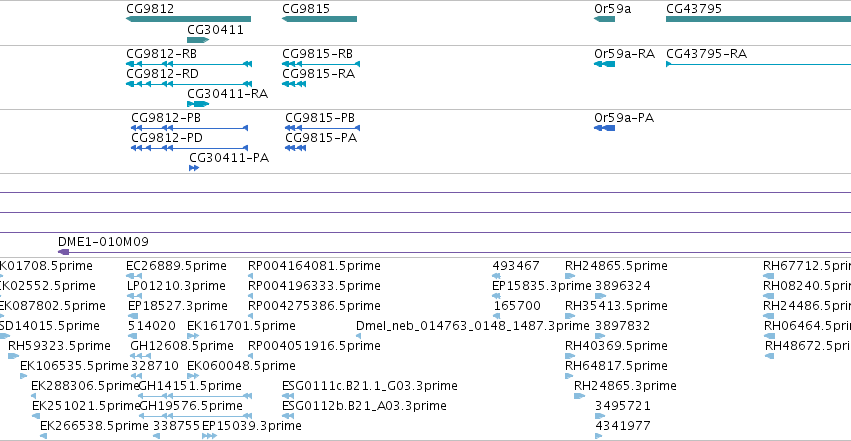The image size is (851, 441).
Task: Click the 328710 feature
Action: click(136, 376)
